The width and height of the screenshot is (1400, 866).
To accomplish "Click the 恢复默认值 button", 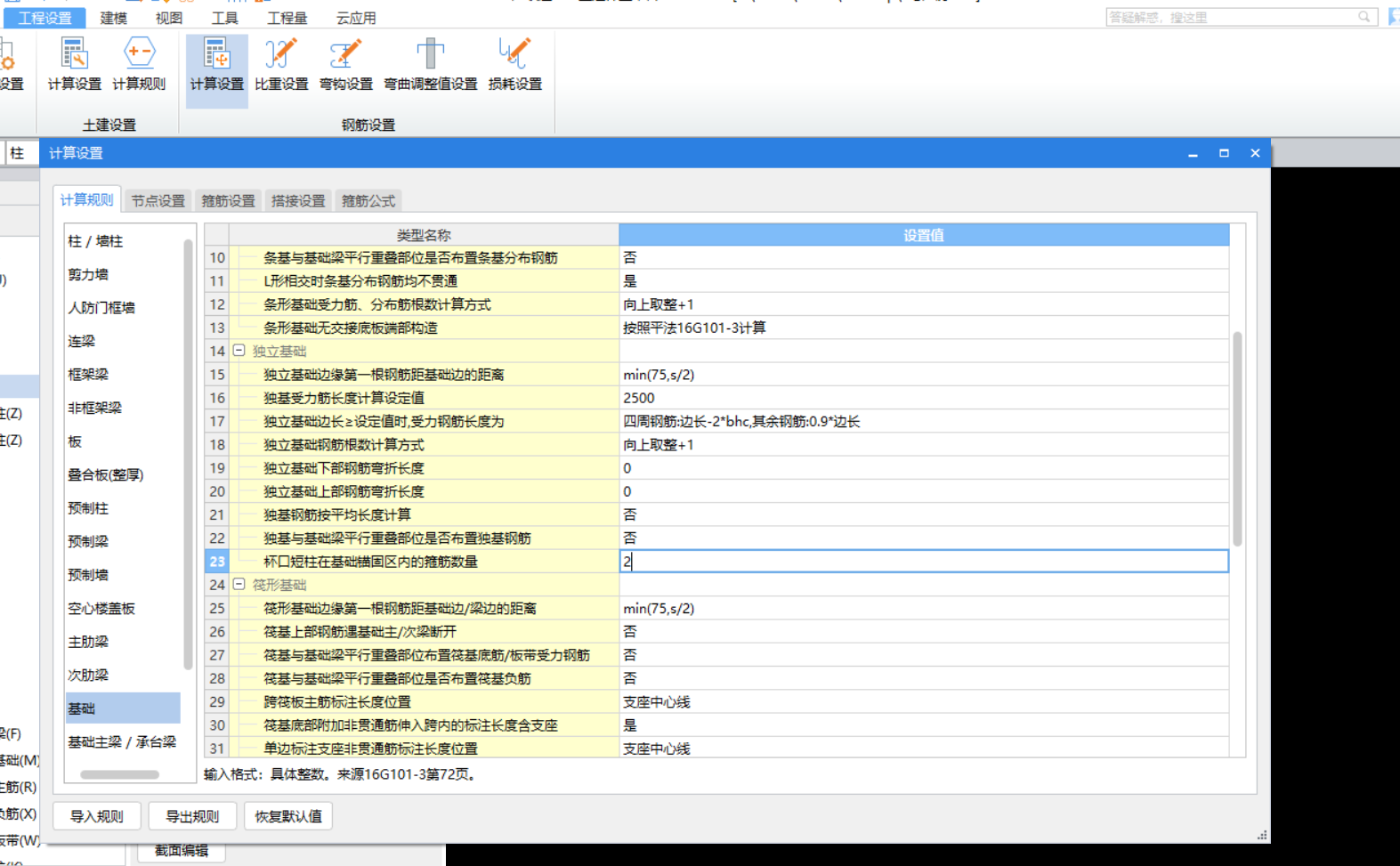I will point(288,816).
